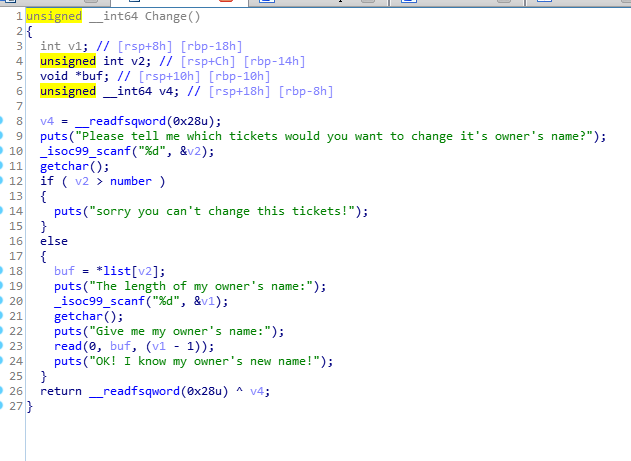
Task: Click the return keyword on line 26
Action: [x=61, y=391]
